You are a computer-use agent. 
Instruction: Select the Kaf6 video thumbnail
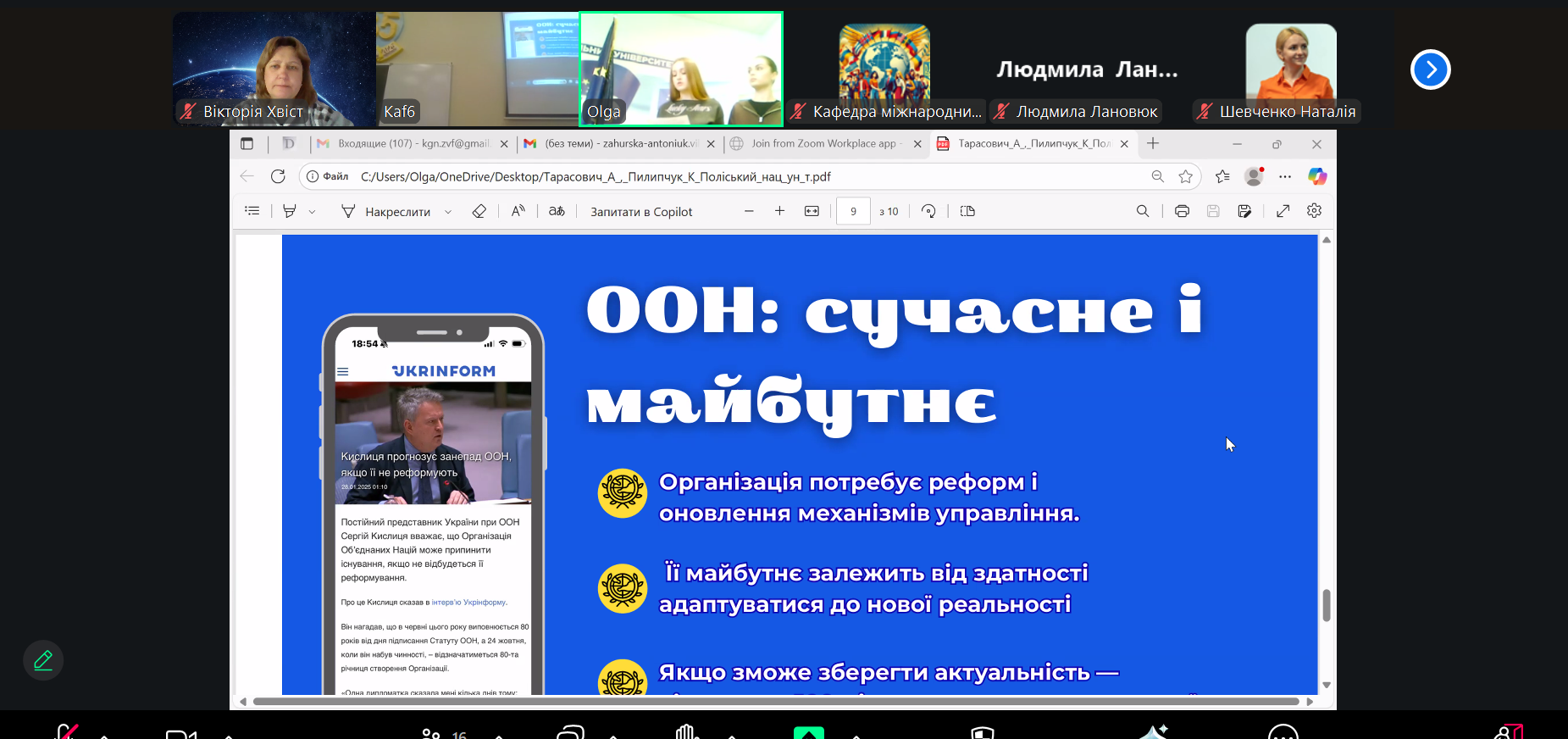477,69
